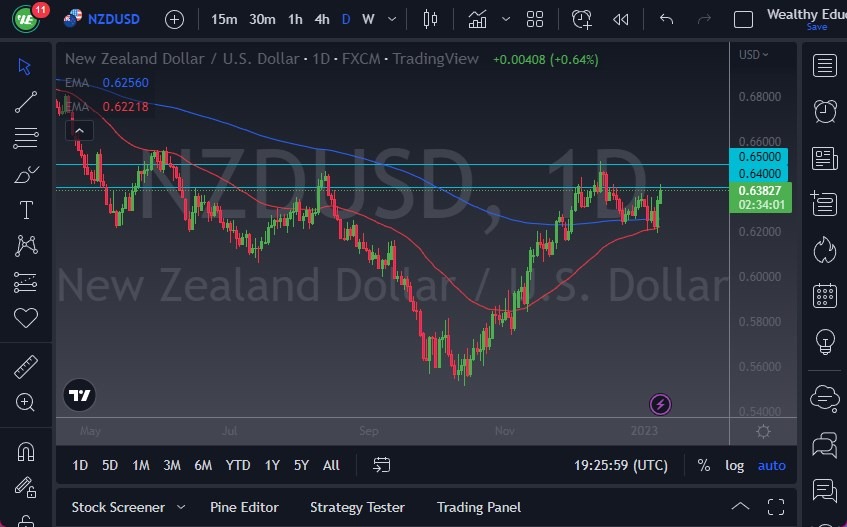Open the user profile avatar menu

click(x=25, y=19)
